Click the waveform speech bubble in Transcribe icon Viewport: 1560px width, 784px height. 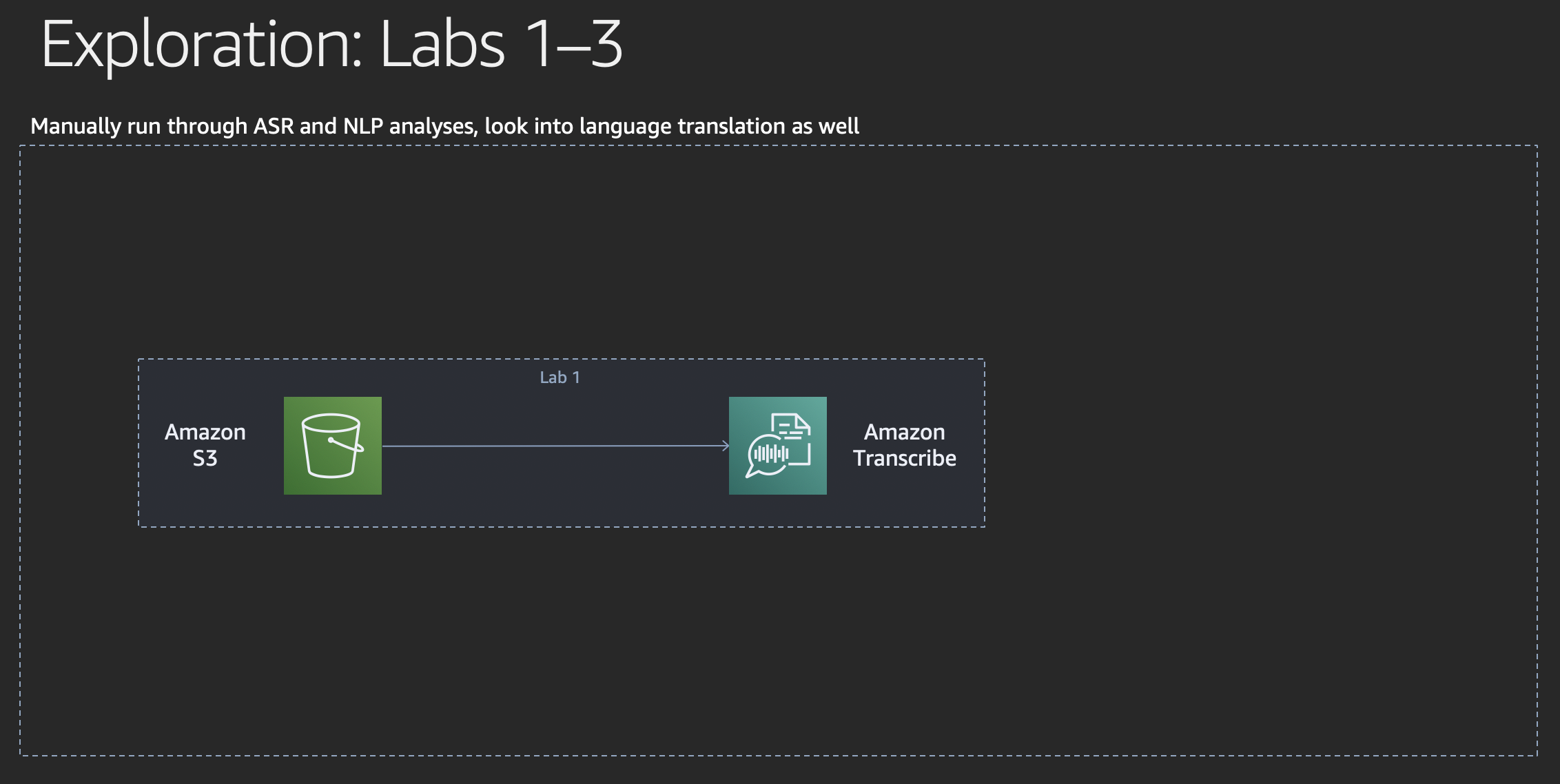click(x=770, y=455)
